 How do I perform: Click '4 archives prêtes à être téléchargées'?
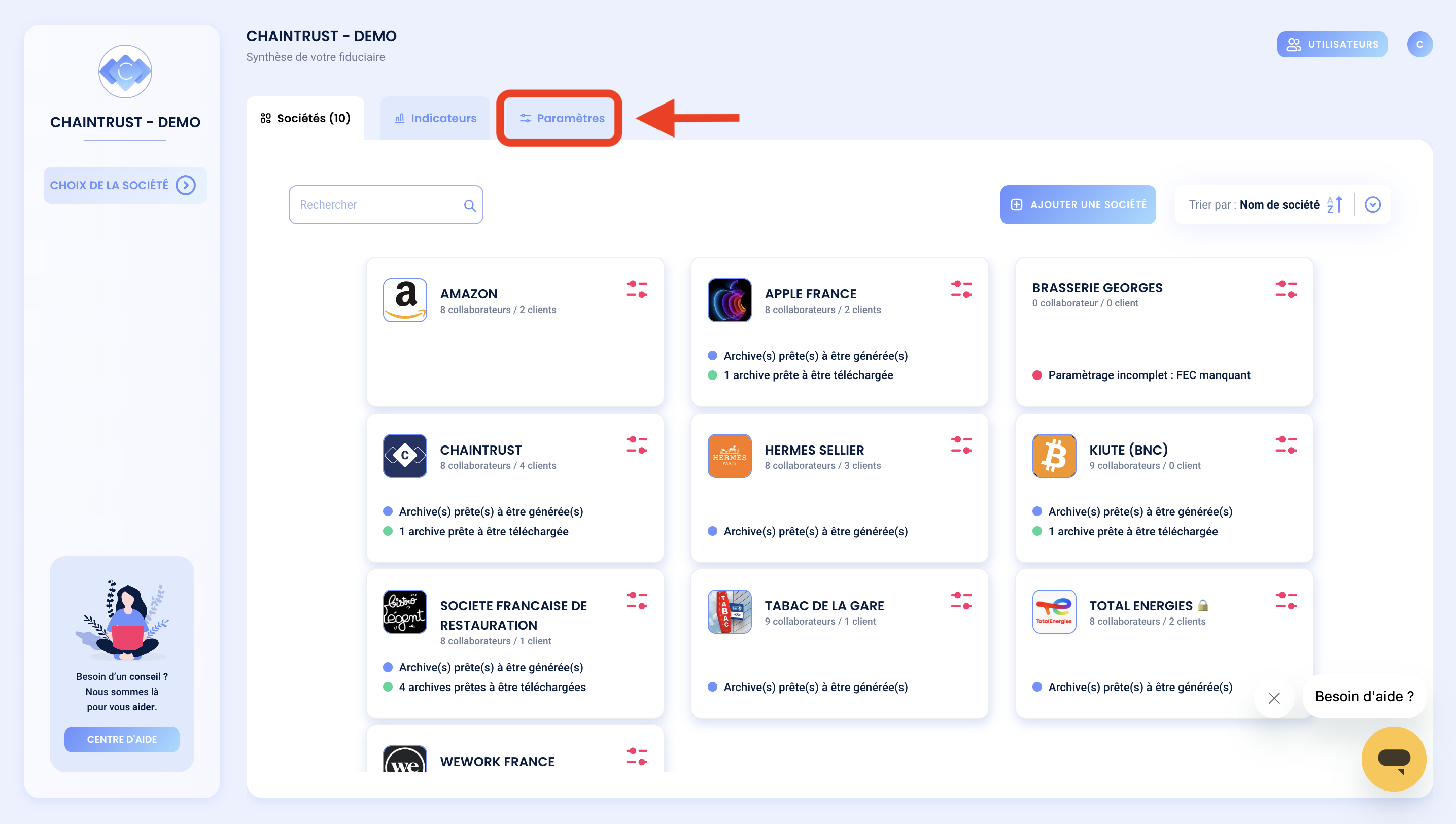492,687
